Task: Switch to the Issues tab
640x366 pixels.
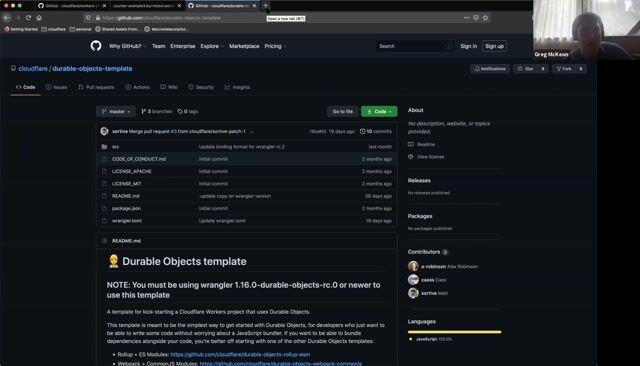Action: tap(57, 87)
